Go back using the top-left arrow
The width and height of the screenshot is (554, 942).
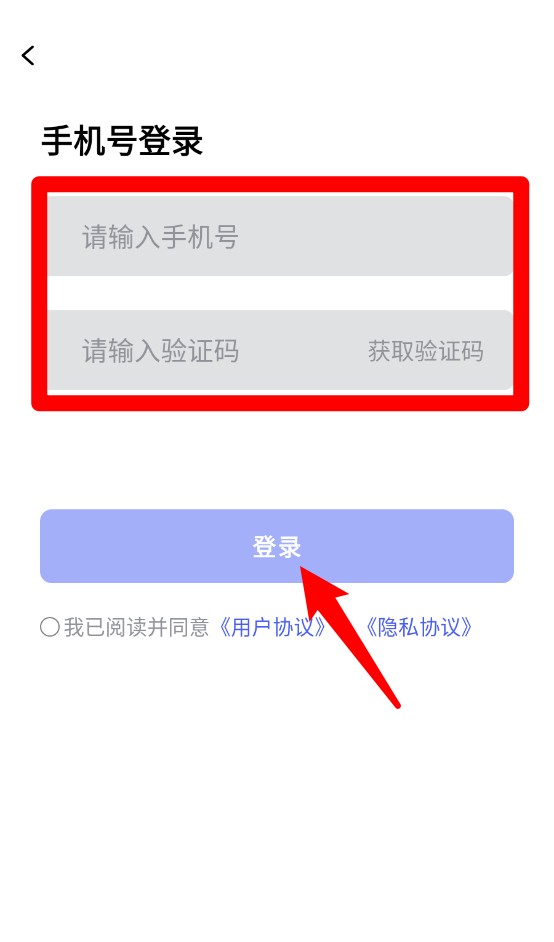28,55
